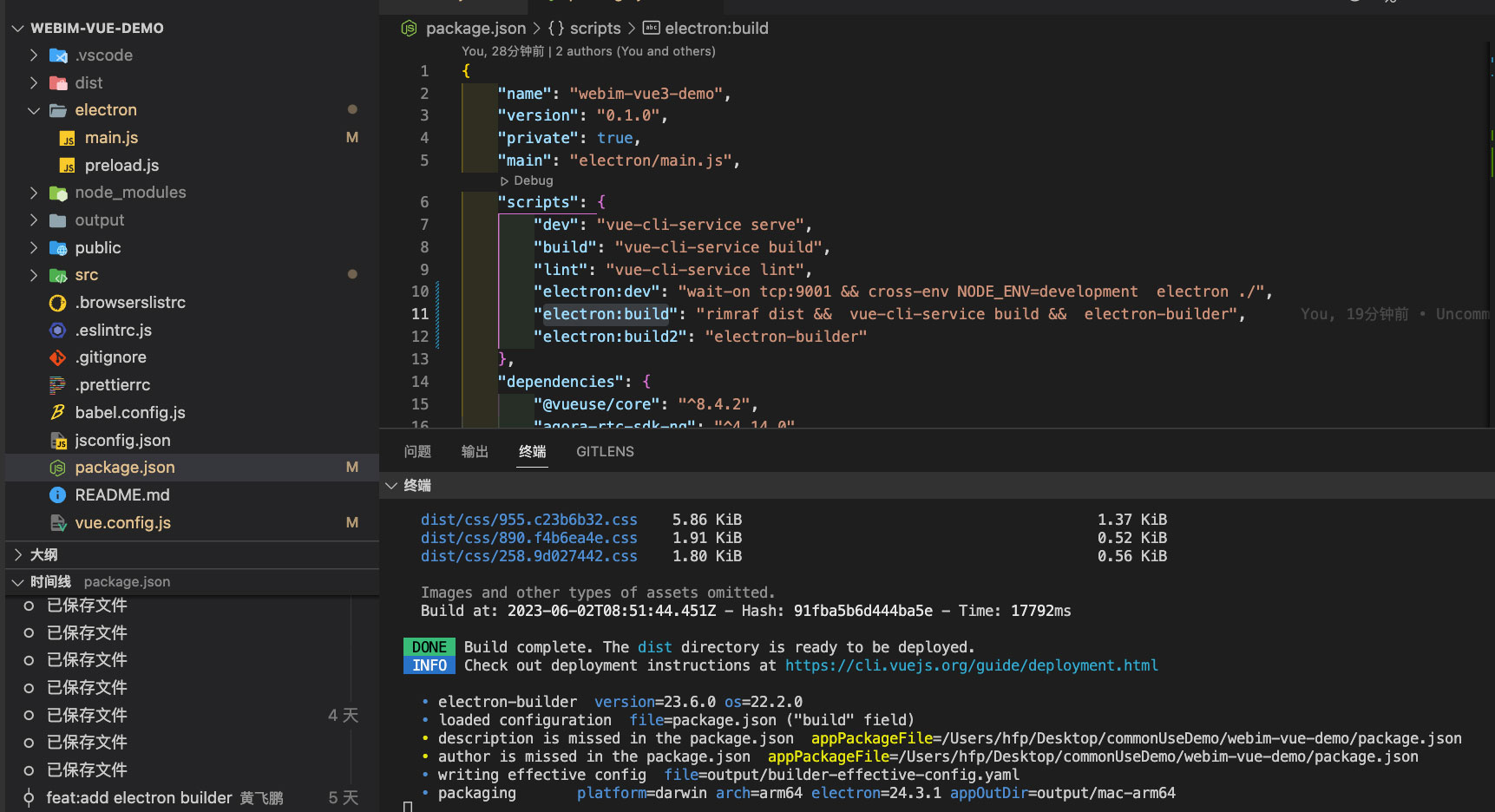Collapse the 终端 terminal group header
The image size is (1495, 812).
click(x=391, y=486)
